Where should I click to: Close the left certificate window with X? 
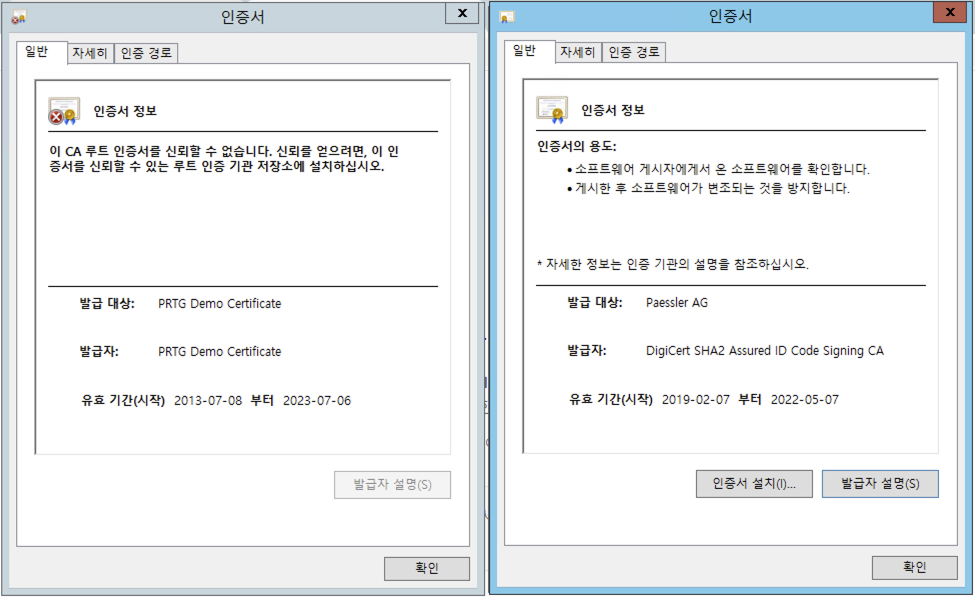pos(462,13)
